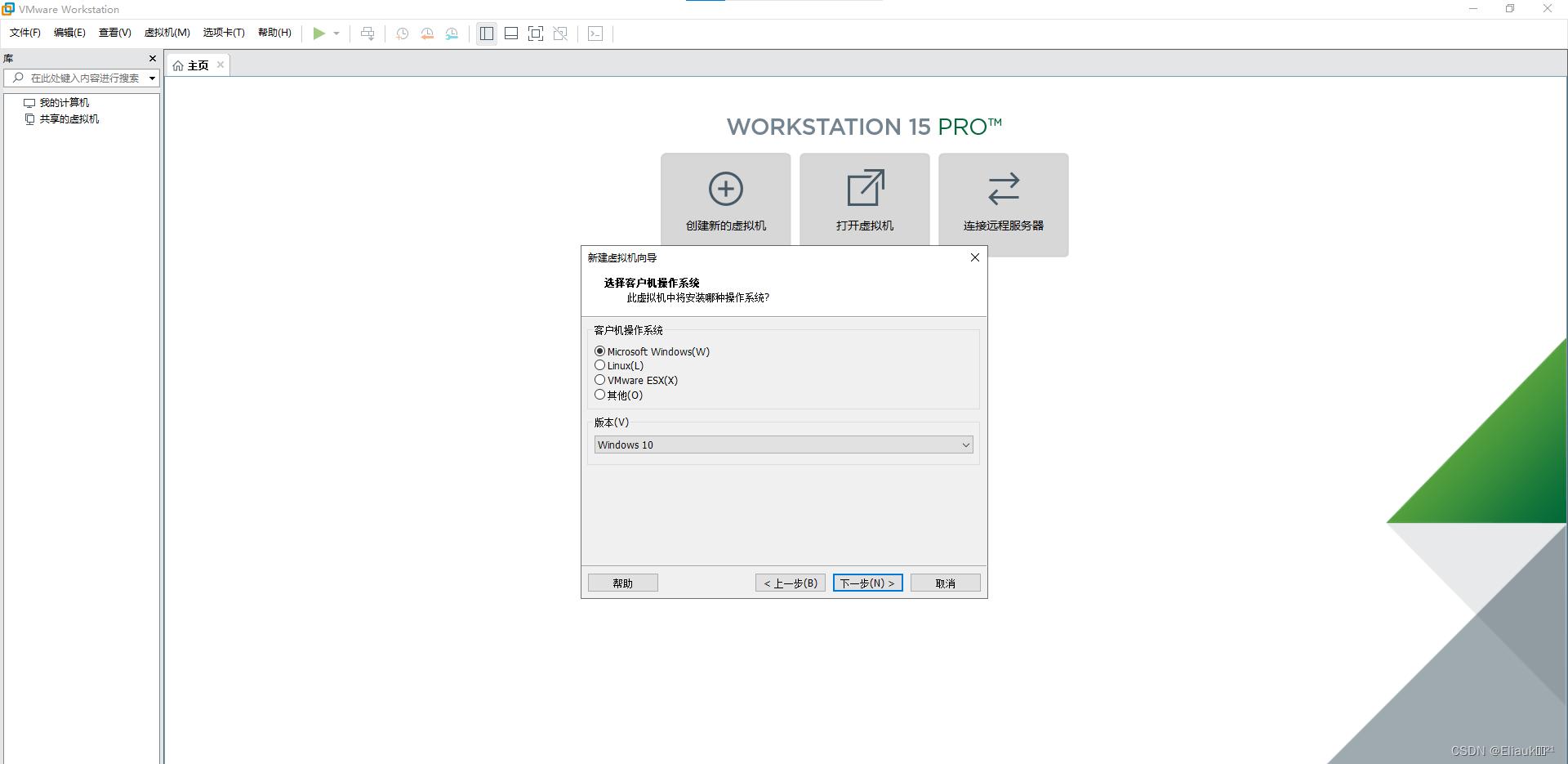Click the VMware Workstation title bar logo

8,9
